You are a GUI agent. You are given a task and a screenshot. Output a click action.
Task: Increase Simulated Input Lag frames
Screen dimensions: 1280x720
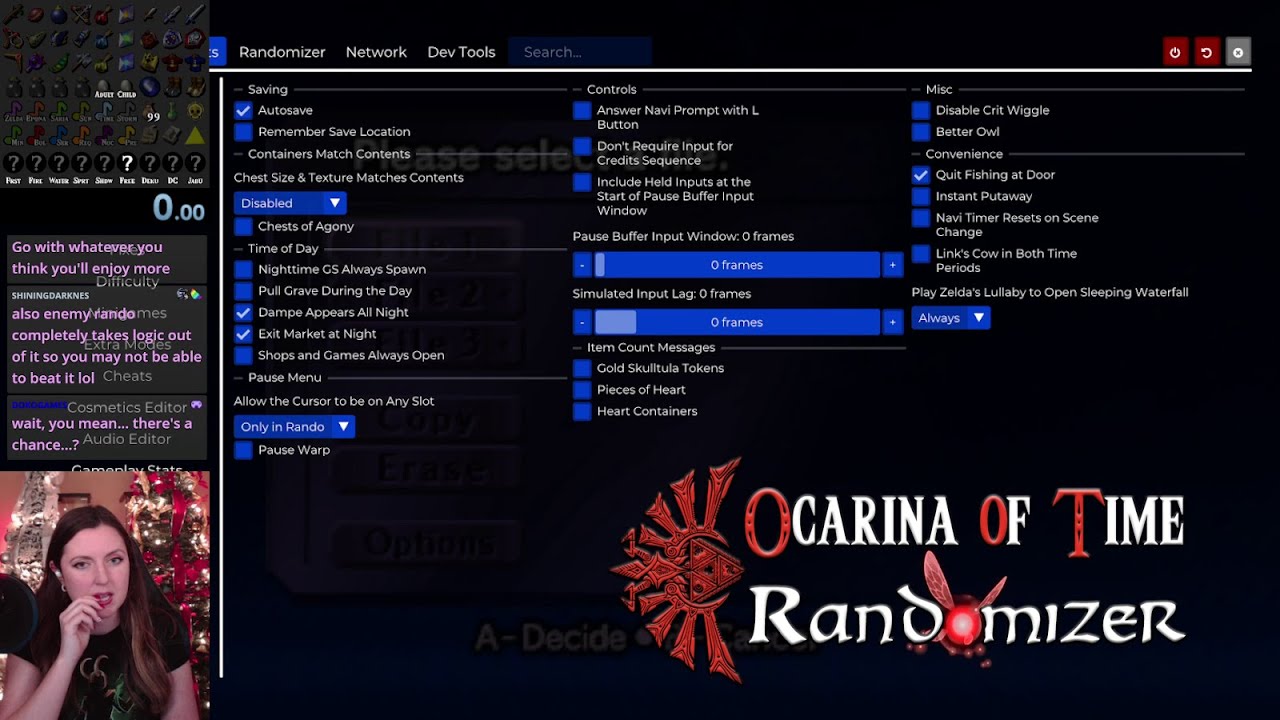[x=892, y=322]
